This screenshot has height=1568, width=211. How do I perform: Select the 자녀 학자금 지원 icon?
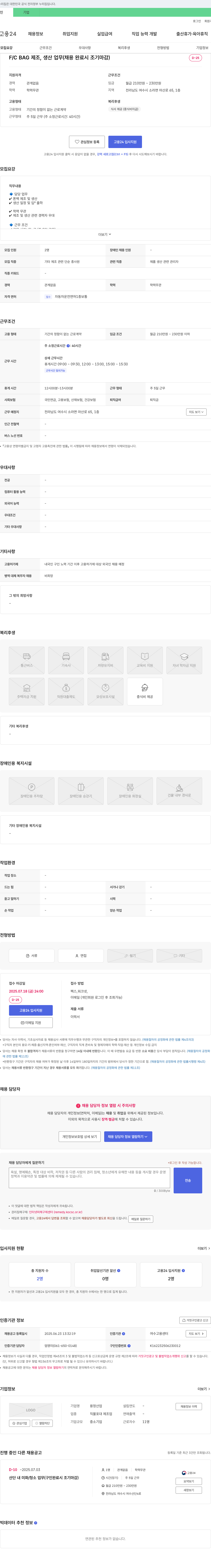pos(184,660)
